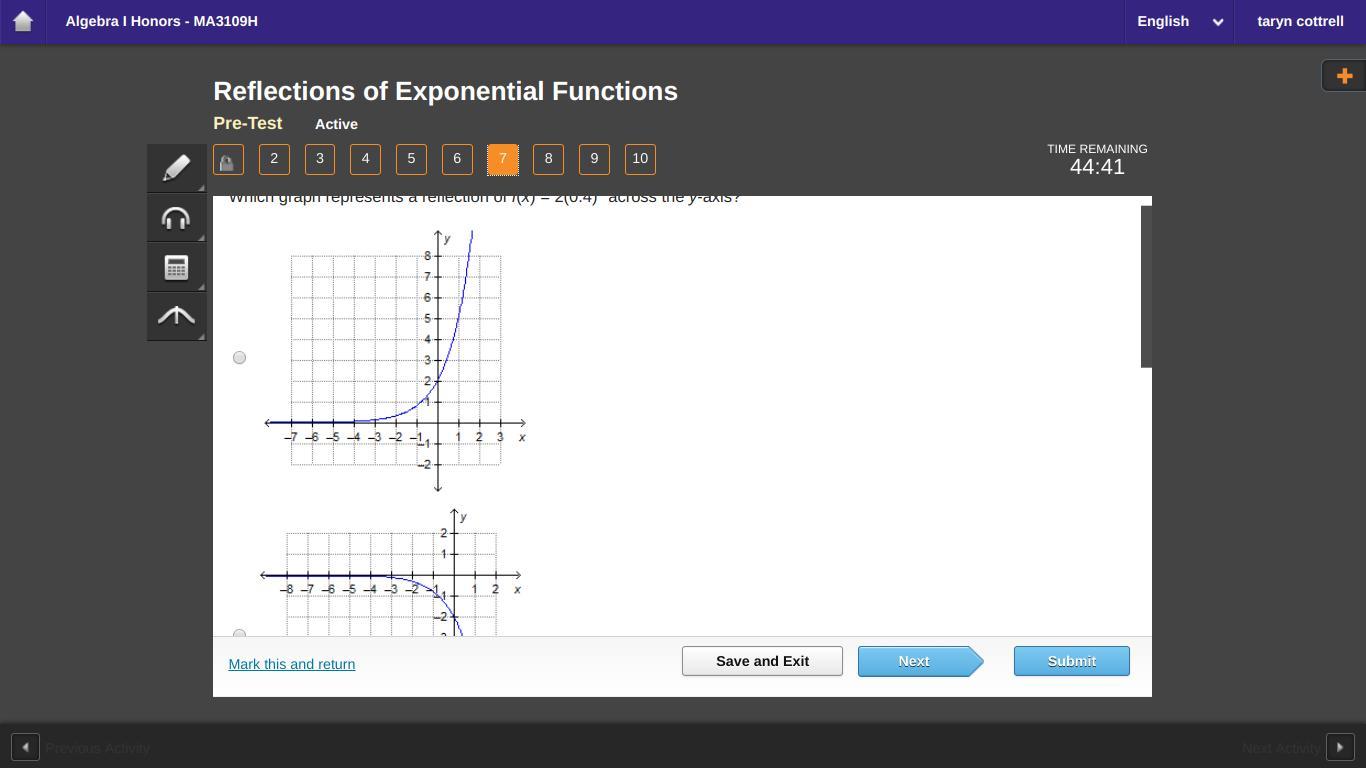Go to question 4
Image resolution: width=1366 pixels, height=768 pixels.
pyautogui.click(x=365, y=159)
